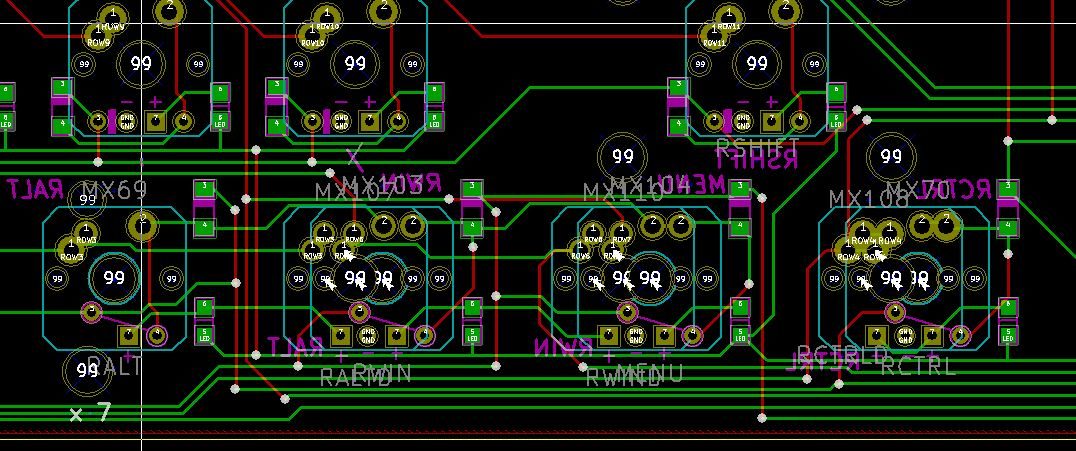Click standalone 99 hole above MX108 label
Screen dimensions: 1076x451
click(x=891, y=156)
